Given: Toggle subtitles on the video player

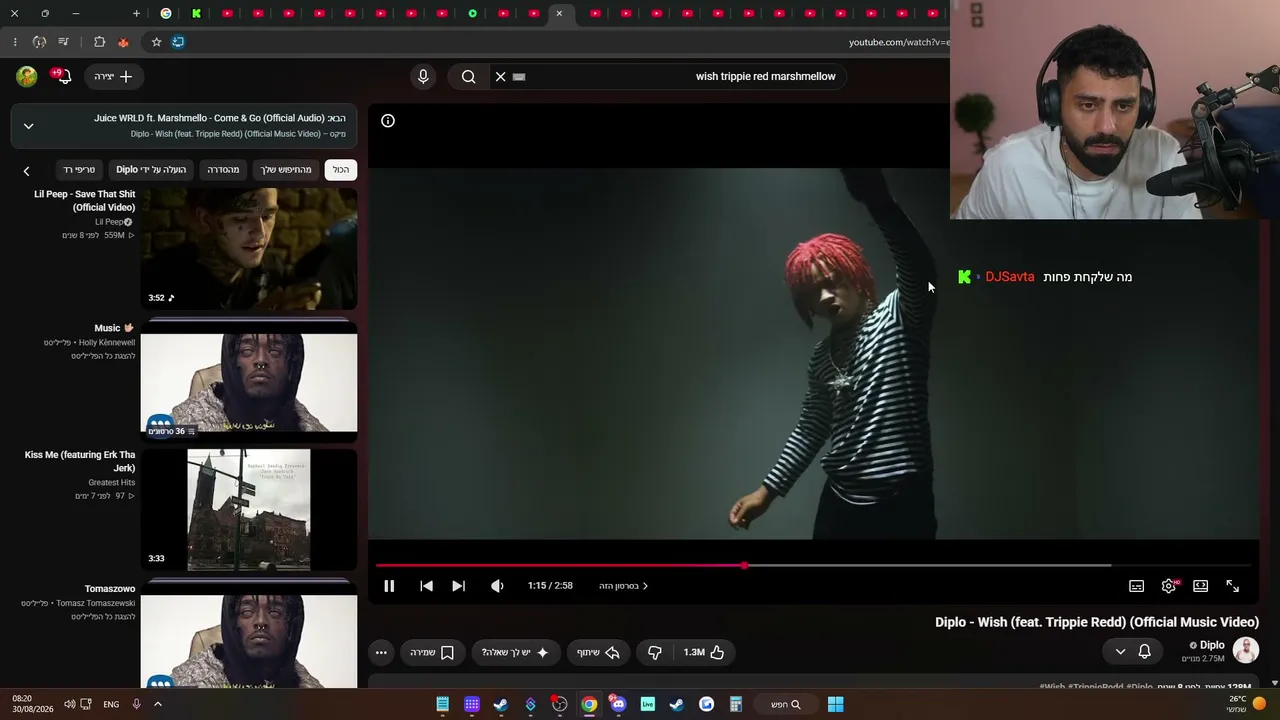Looking at the screenshot, I should click(1136, 586).
